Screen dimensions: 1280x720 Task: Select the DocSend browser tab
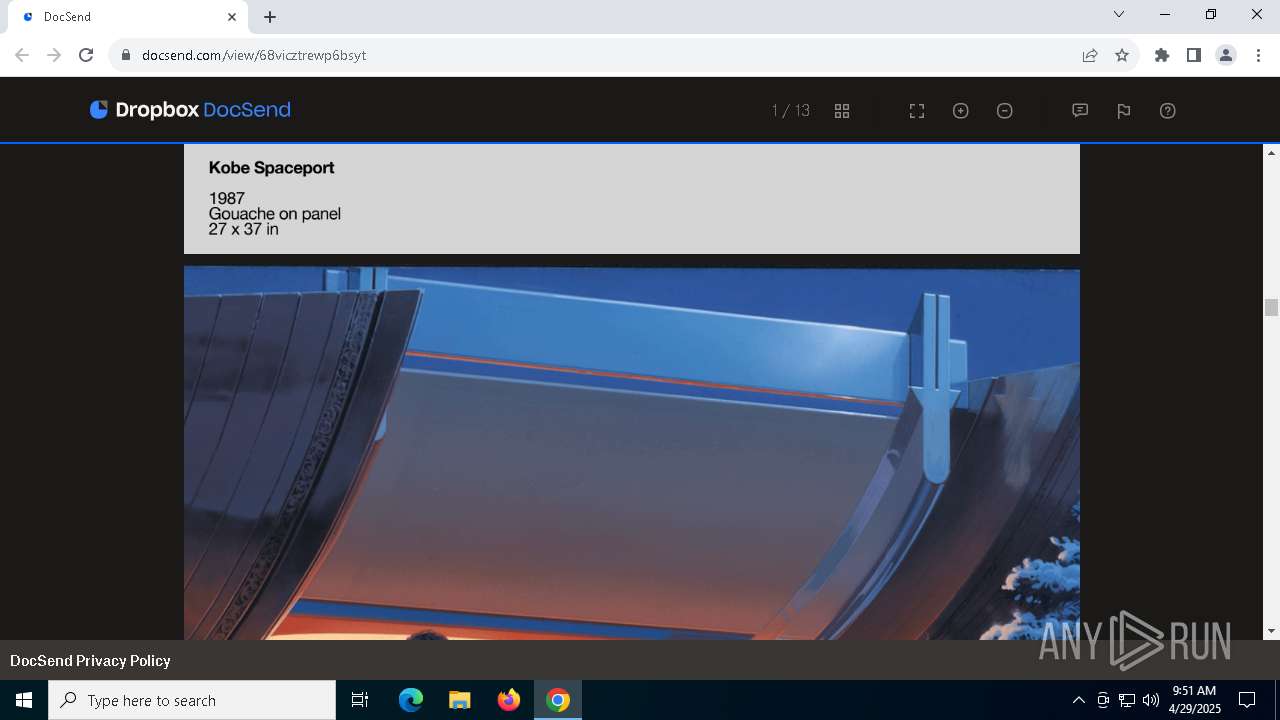tap(127, 17)
